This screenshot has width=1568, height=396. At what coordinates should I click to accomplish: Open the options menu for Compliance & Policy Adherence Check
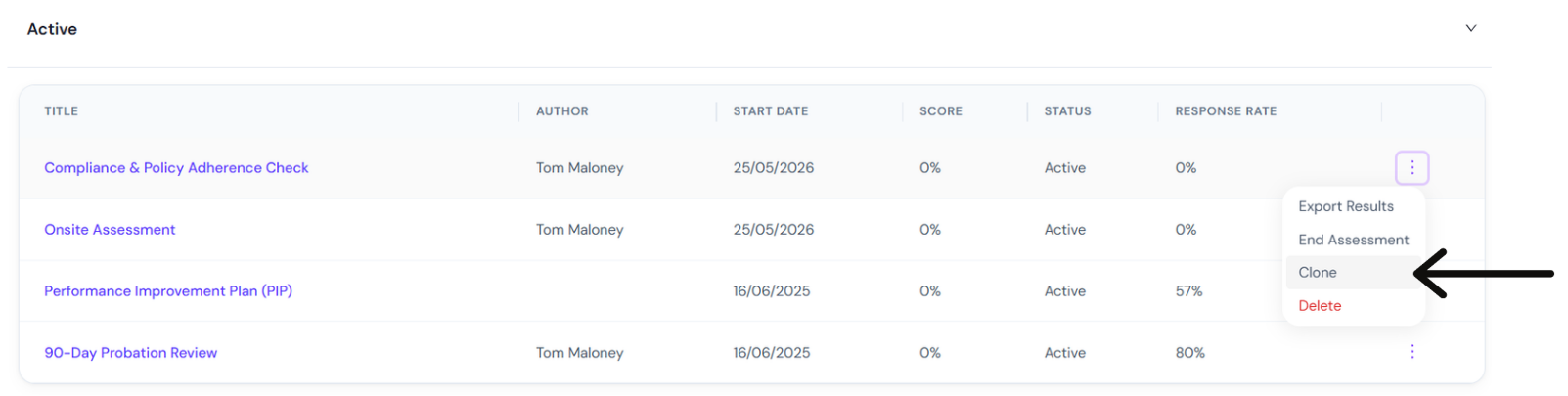point(1411,168)
